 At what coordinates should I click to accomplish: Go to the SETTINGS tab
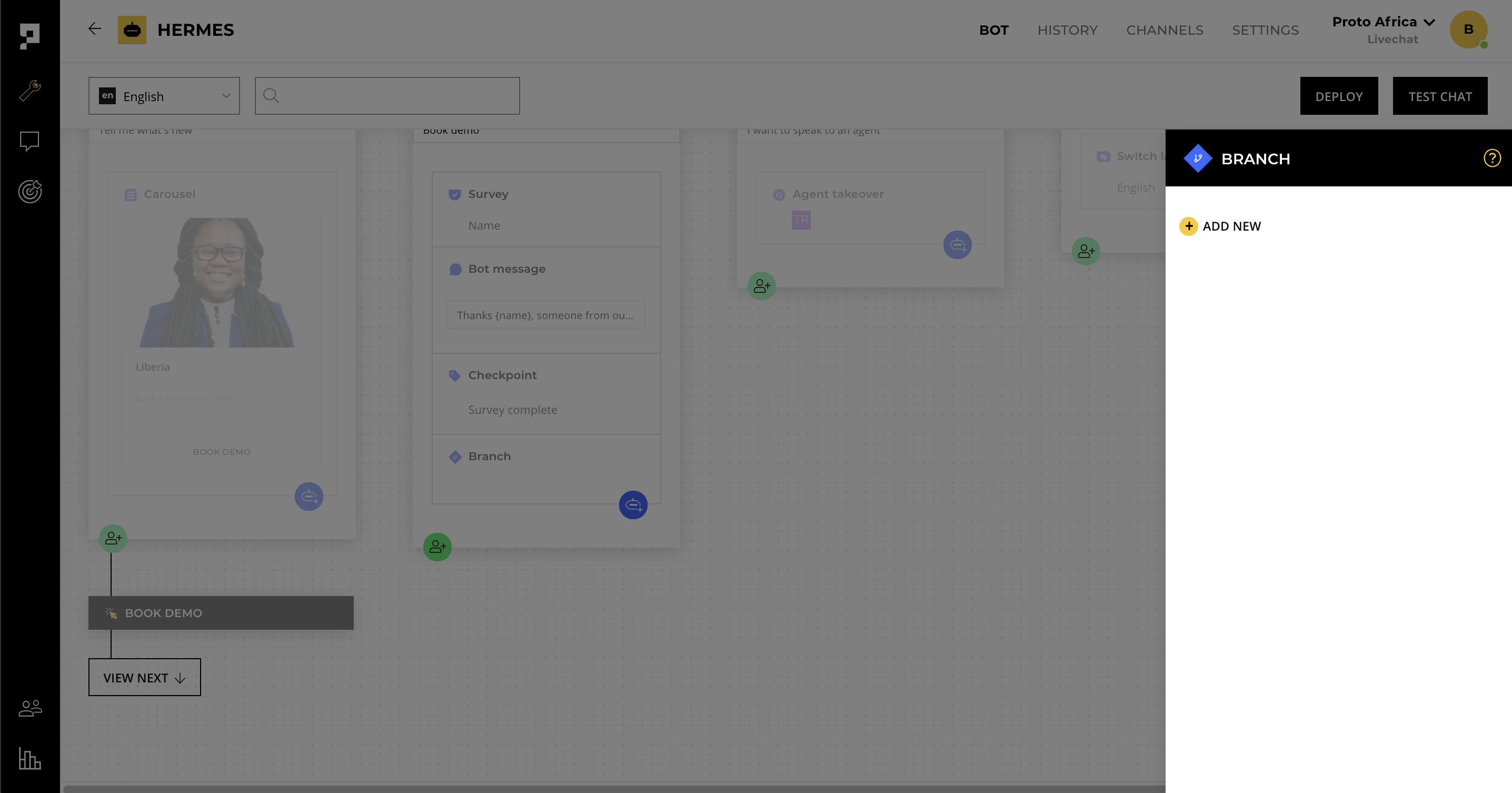(x=1265, y=30)
